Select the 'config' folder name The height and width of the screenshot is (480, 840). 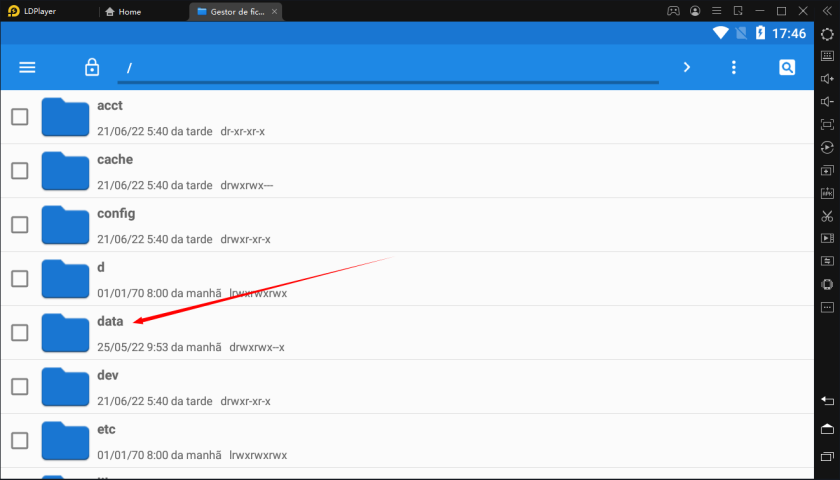[x=116, y=214]
